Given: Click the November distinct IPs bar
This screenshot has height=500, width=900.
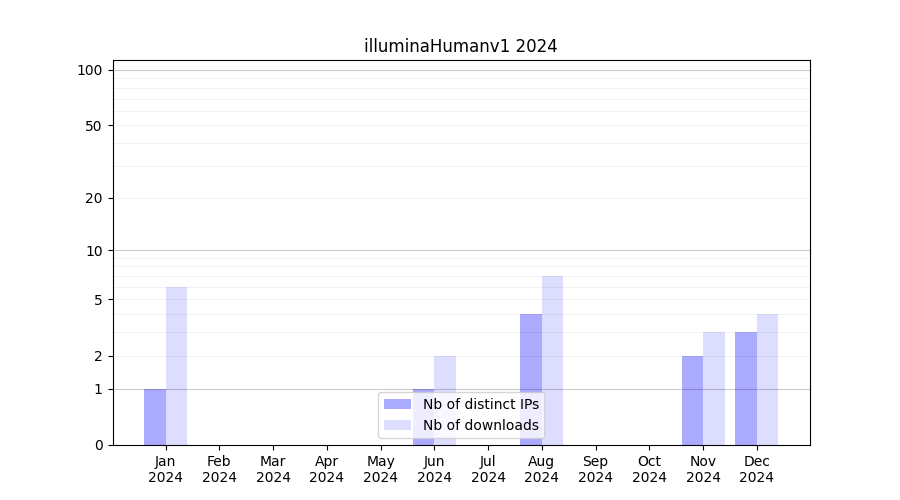Looking at the screenshot, I should point(692,400).
